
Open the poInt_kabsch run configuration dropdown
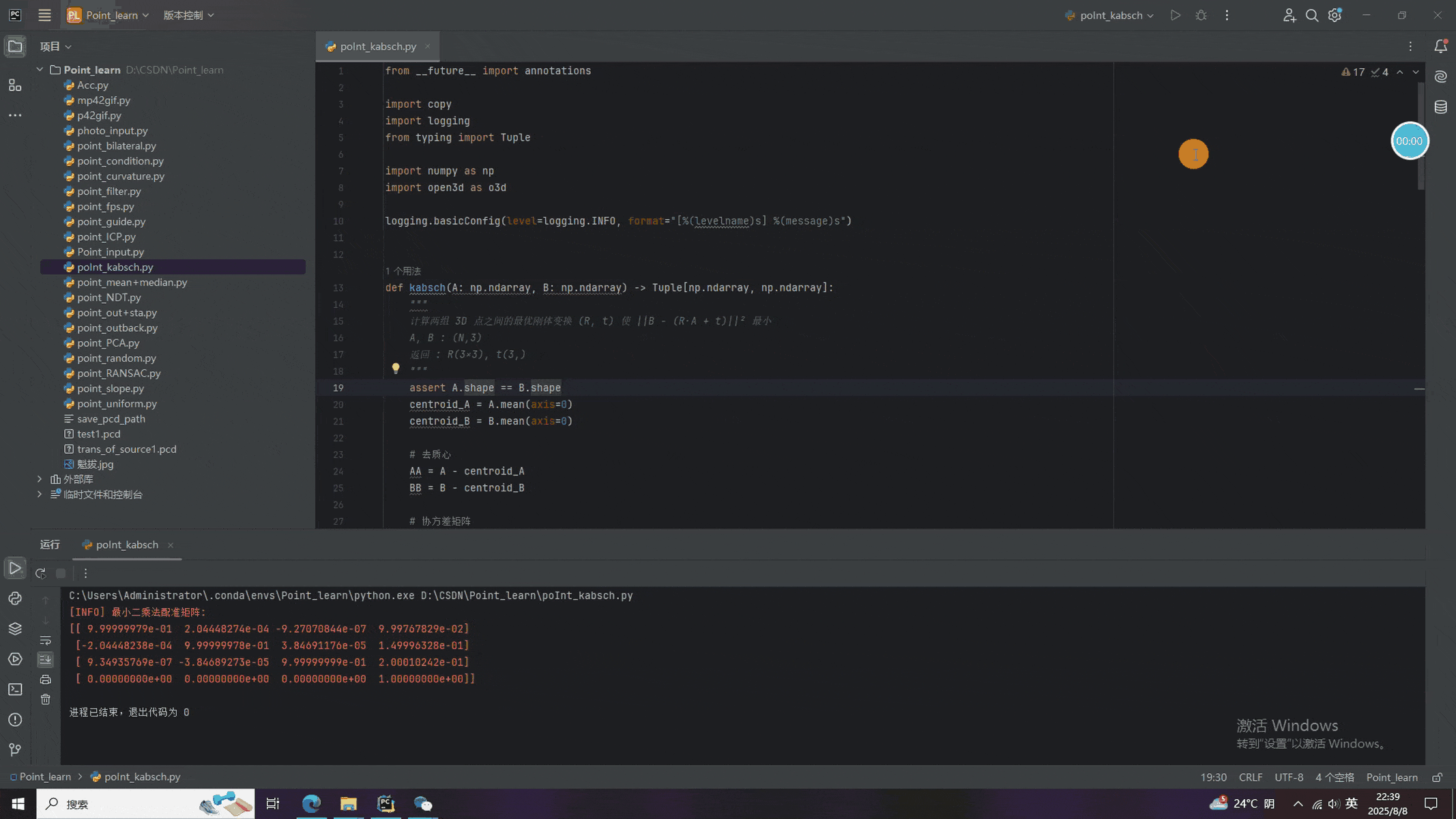click(x=1109, y=15)
